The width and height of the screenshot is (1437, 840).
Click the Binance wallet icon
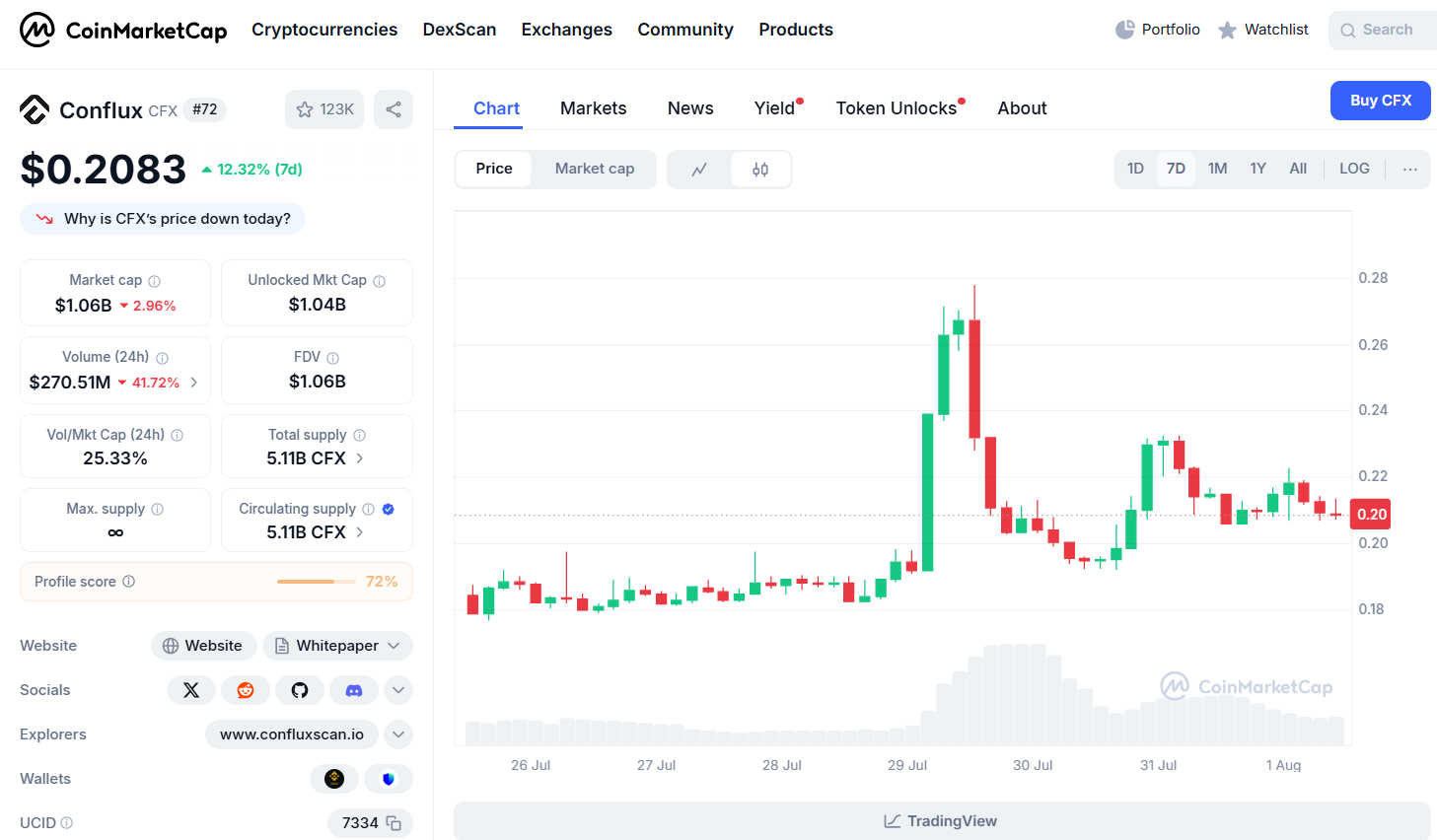(334, 779)
